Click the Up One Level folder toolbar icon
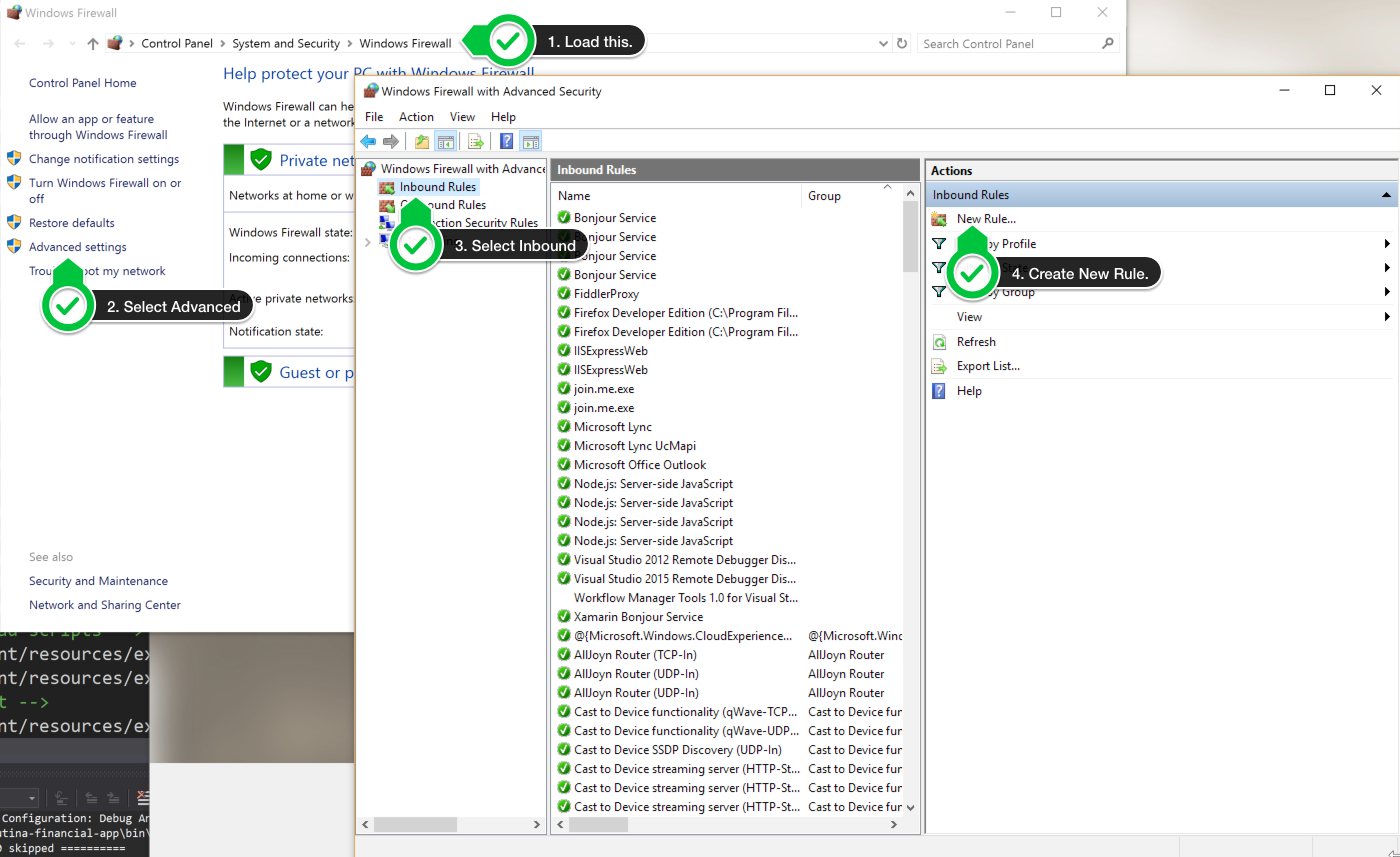Screen dimensions: 1400x857 tap(422, 142)
